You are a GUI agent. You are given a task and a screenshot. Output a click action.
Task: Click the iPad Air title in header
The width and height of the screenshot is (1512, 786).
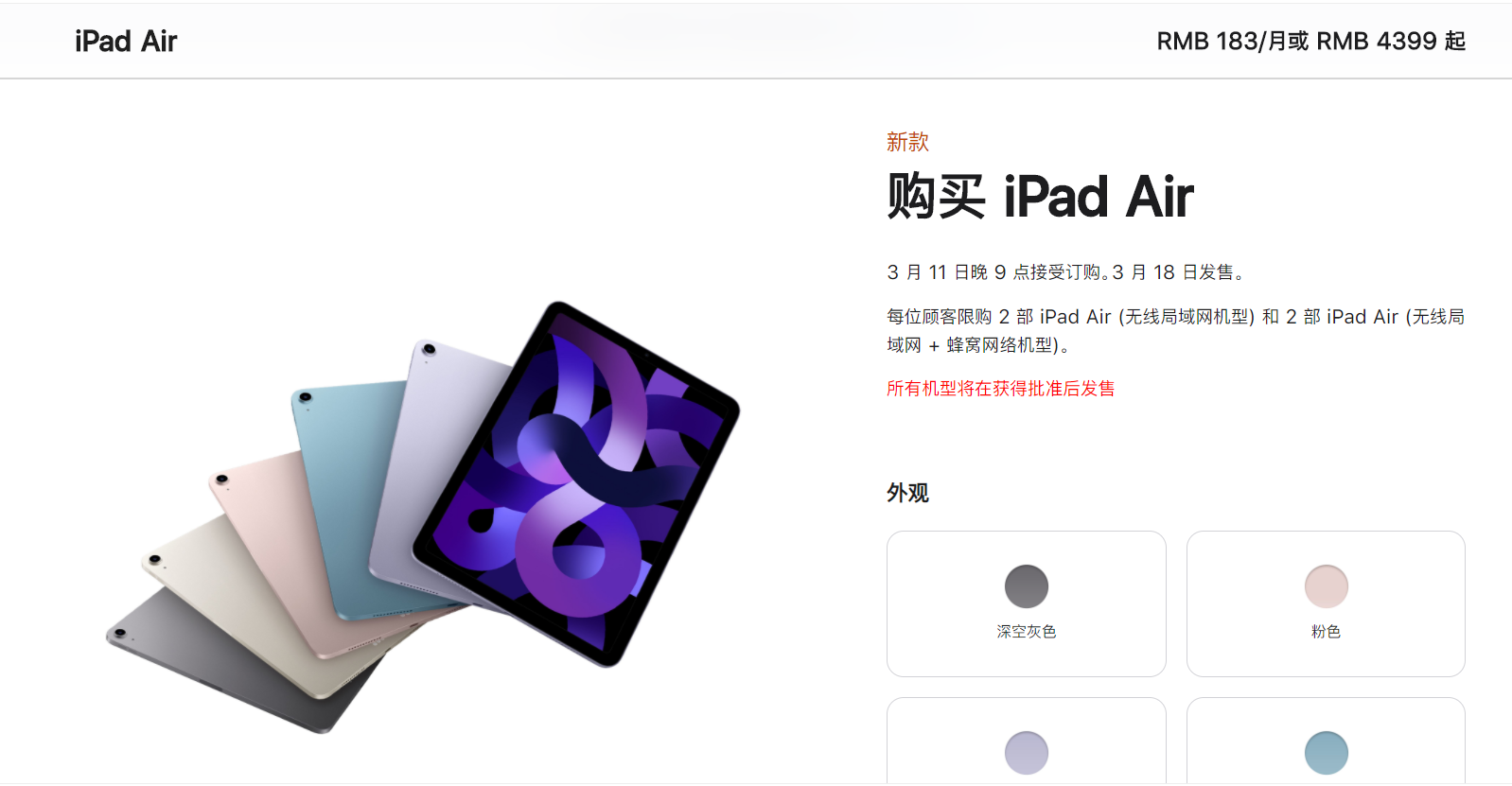click(x=126, y=42)
